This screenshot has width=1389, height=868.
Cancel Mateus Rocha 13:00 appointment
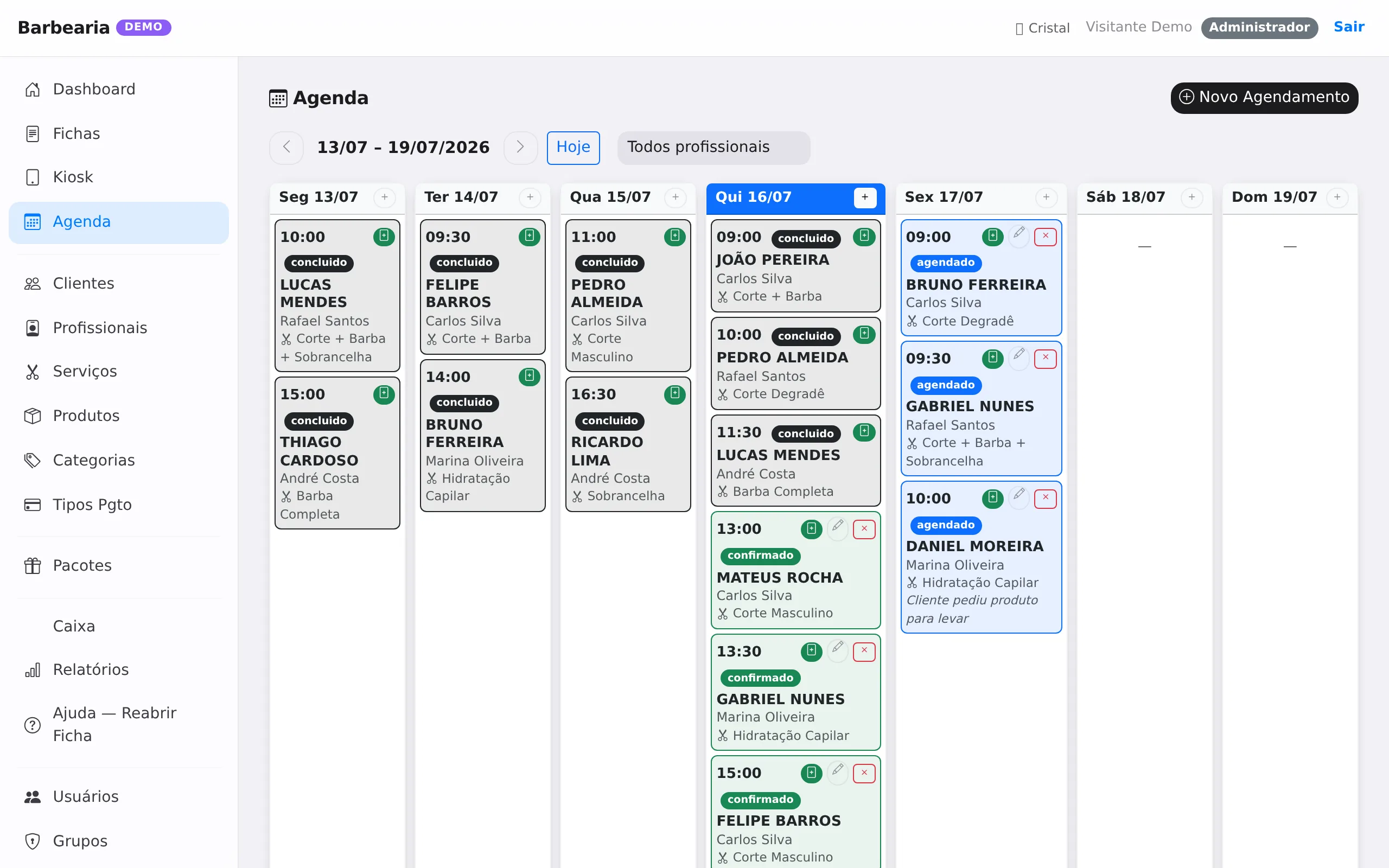point(864,529)
